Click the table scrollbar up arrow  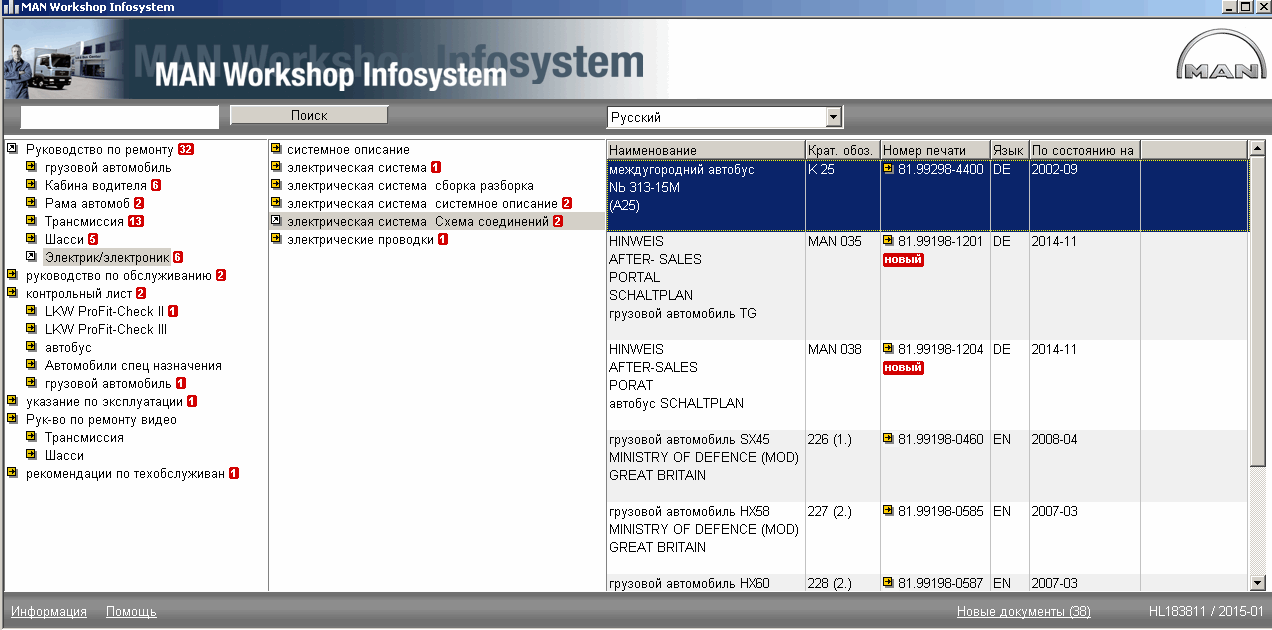point(1258,149)
